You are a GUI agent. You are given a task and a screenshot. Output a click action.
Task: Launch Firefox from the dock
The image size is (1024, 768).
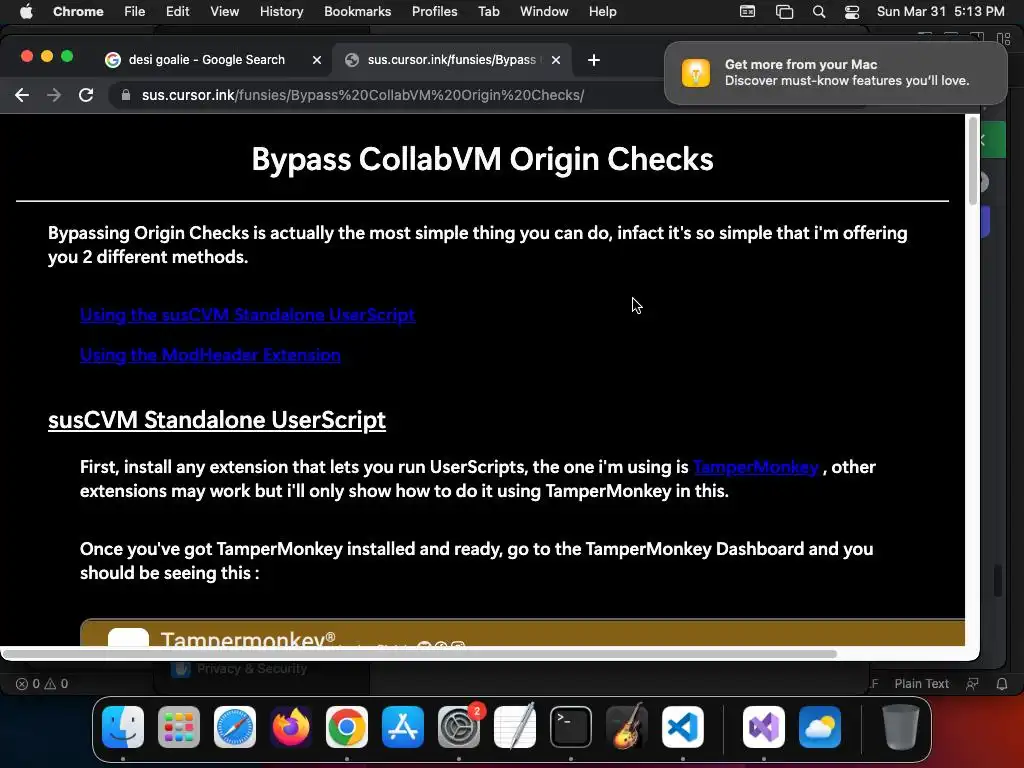click(x=291, y=727)
